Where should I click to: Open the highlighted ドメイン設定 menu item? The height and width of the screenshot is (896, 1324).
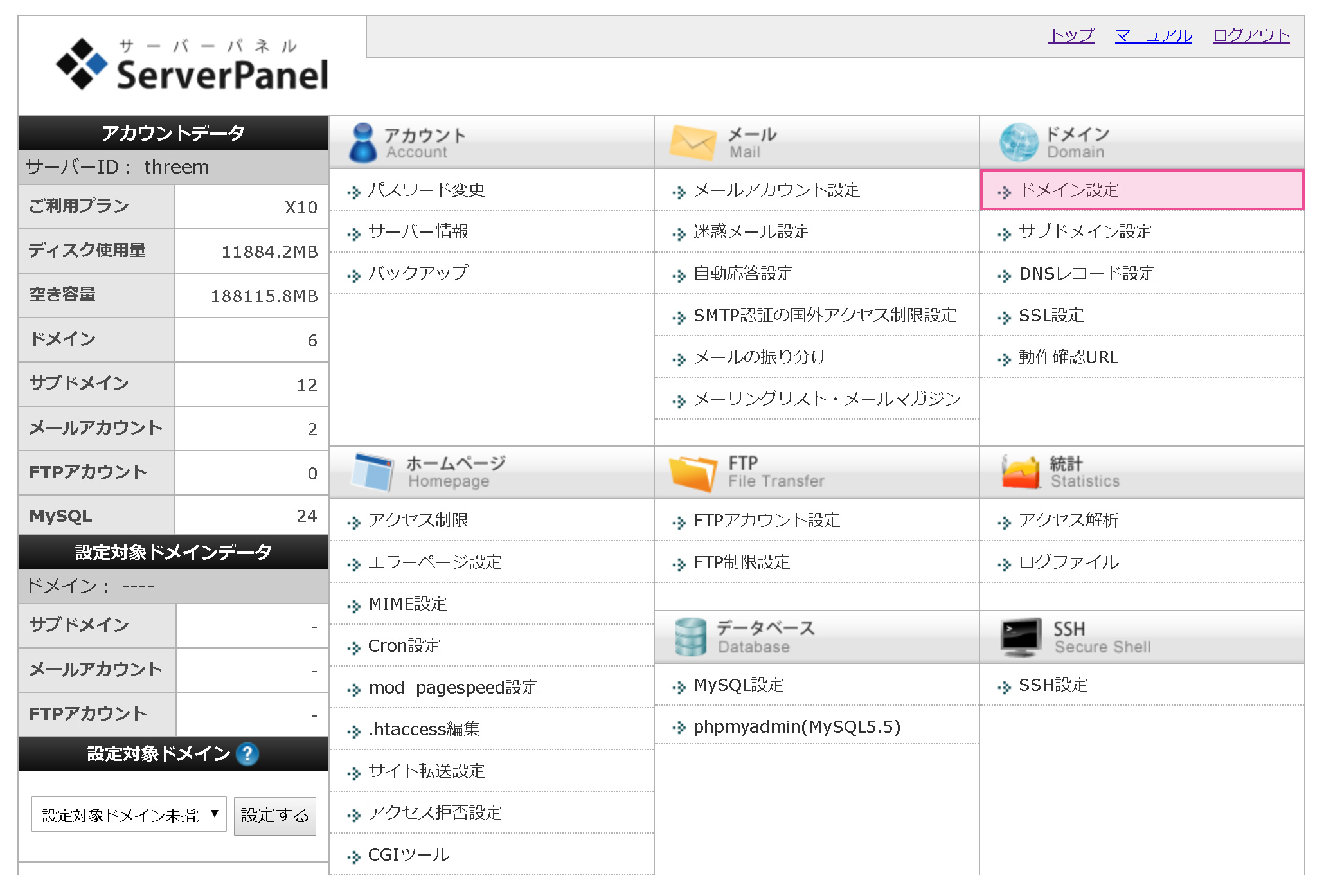tap(1069, 190)
